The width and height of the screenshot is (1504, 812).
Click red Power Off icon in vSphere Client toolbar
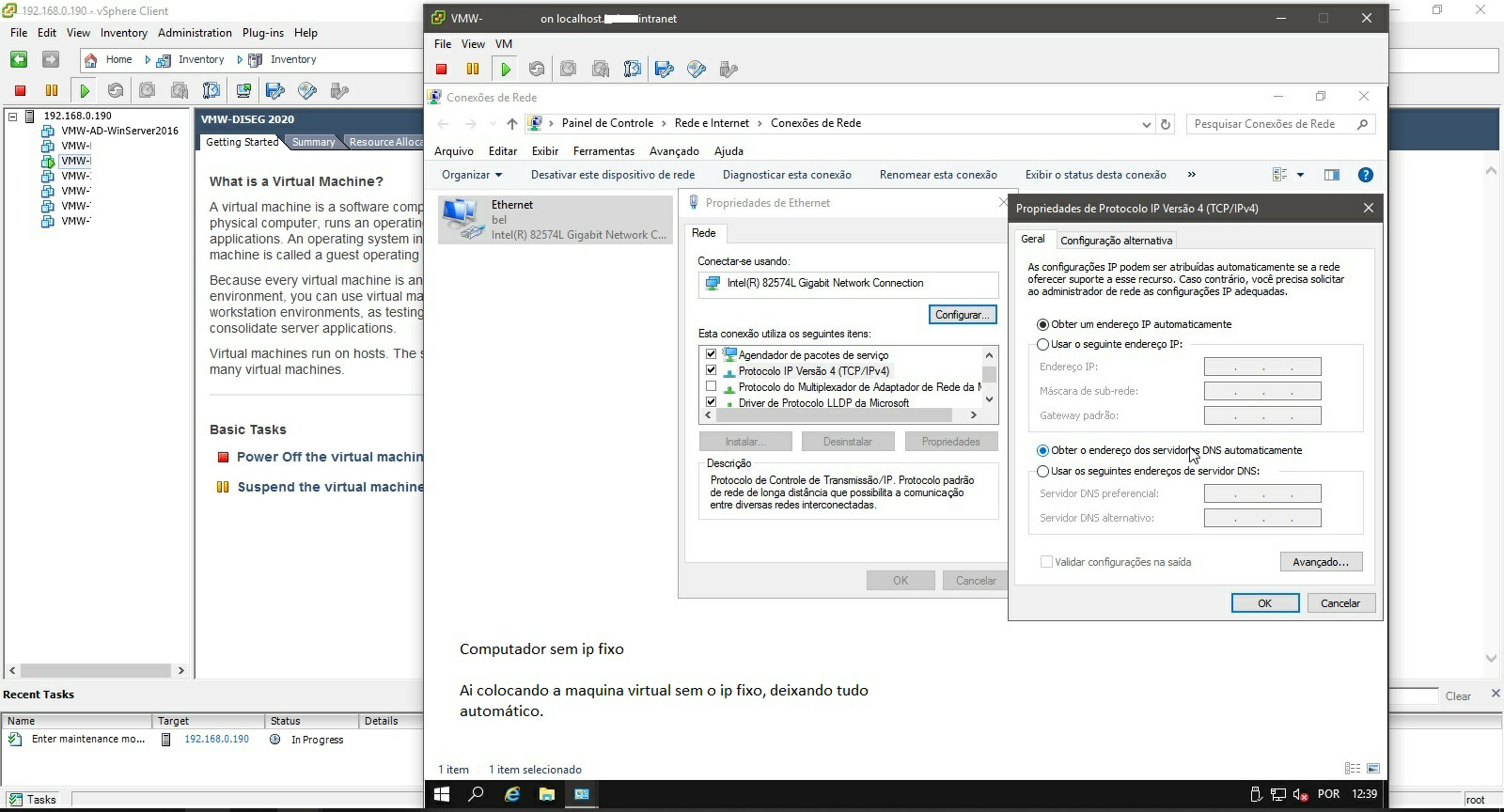[20, 90]
